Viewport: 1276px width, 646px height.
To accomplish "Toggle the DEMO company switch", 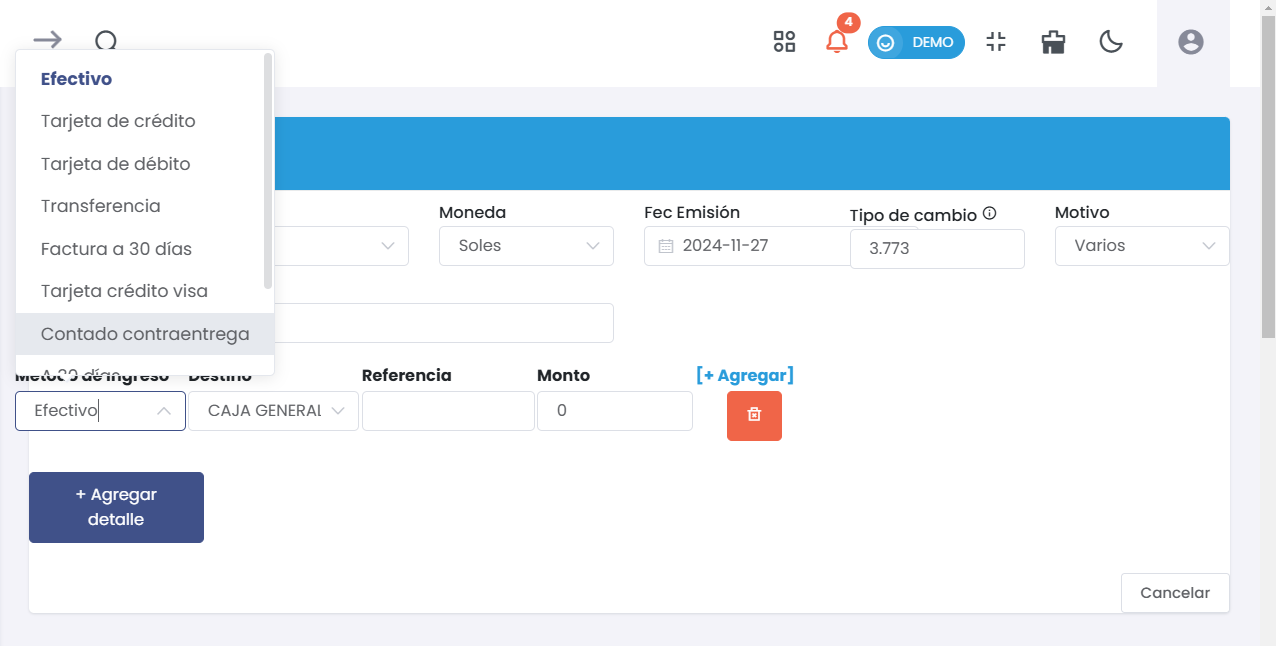I will point(916,42).
